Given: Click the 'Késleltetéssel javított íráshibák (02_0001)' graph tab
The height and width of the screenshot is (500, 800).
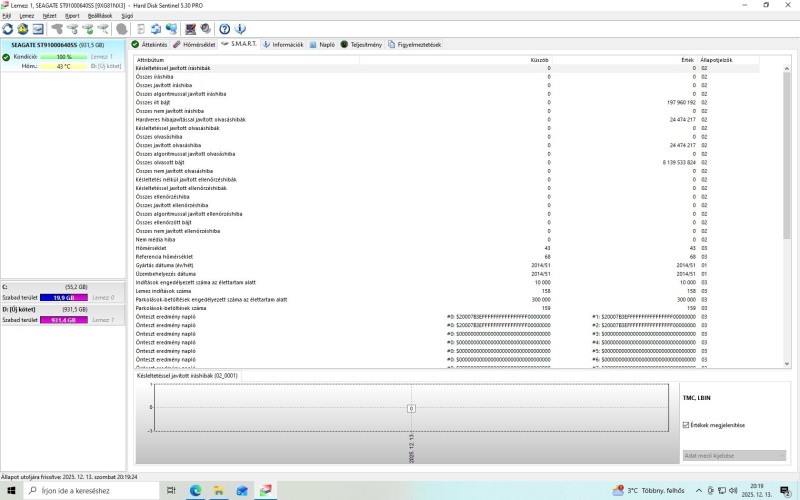Looking at the screenshot, I should point(187,376).
